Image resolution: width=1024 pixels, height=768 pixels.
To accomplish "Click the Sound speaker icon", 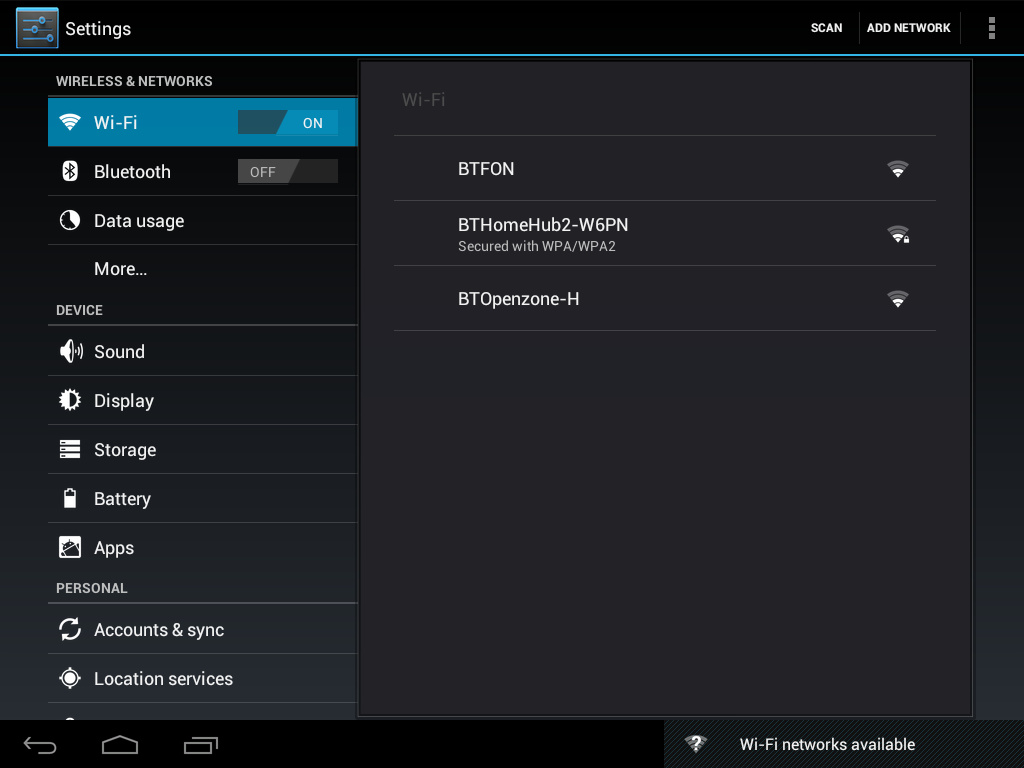I will (x=71, y=351).
